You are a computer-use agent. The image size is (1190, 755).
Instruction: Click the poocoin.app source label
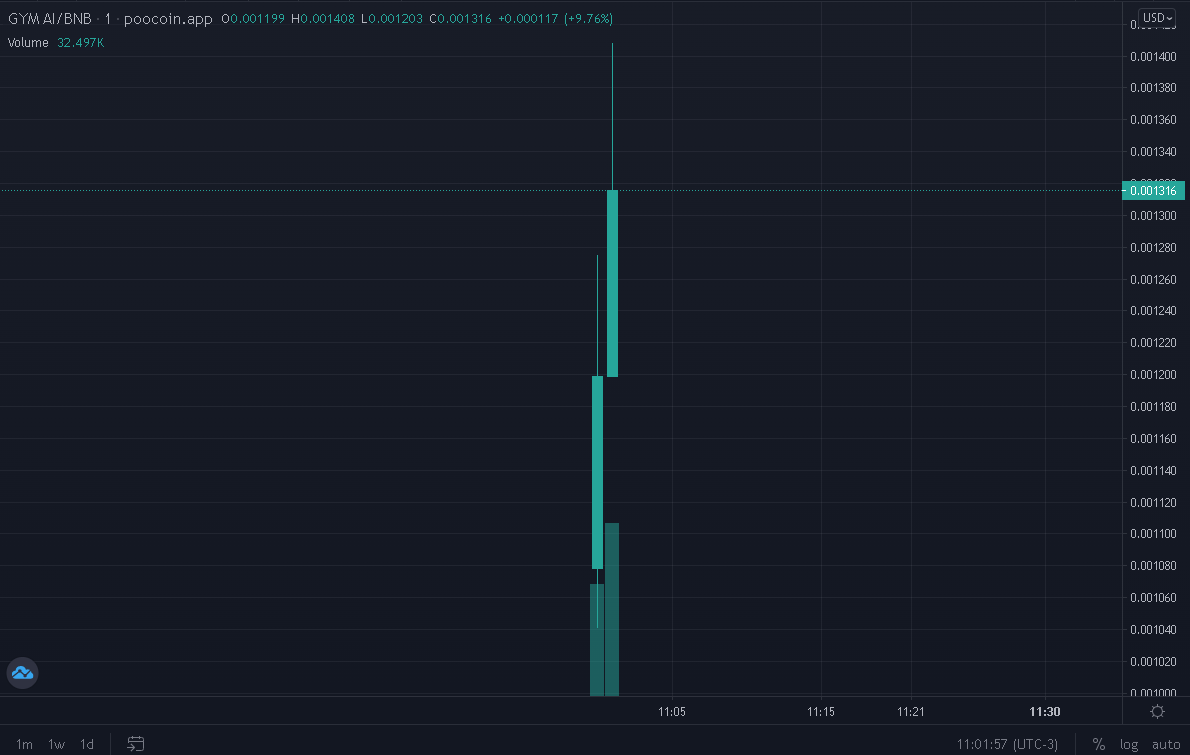168,18
